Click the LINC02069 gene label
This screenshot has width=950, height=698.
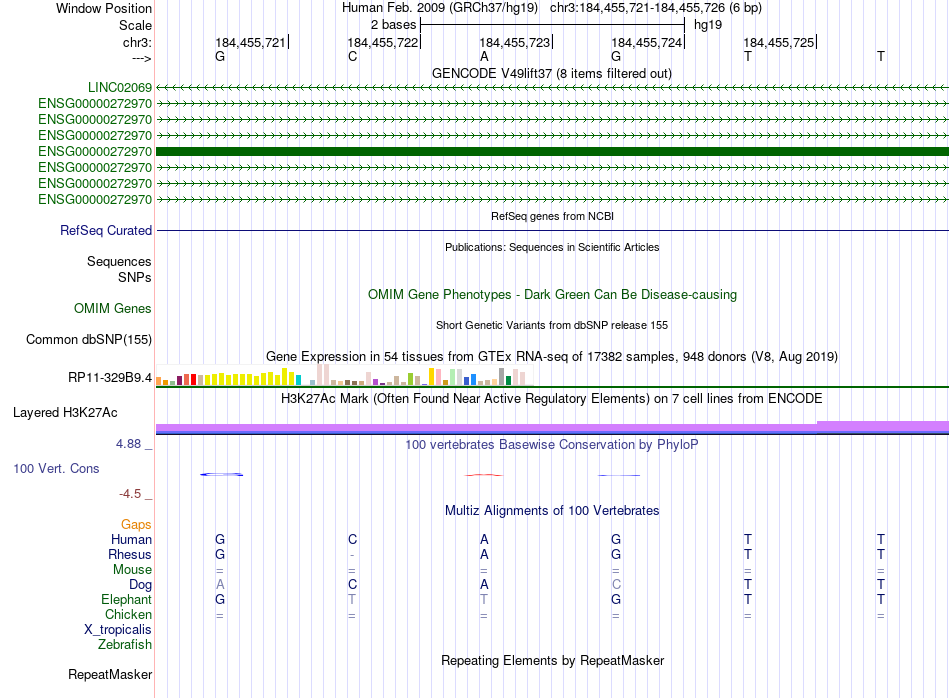(x=119, y=88)
